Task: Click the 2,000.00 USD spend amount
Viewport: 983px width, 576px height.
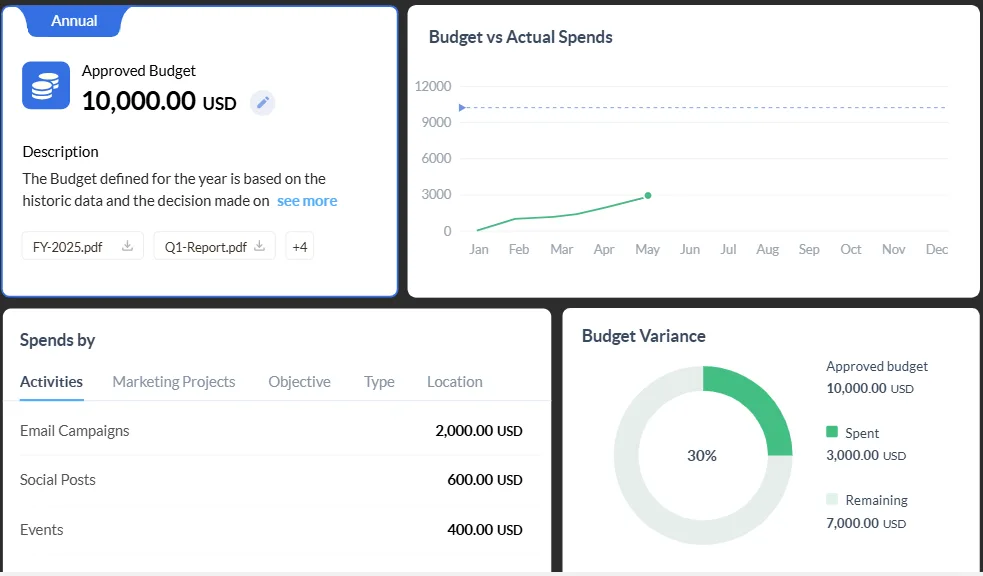Action: click(x=479, y=431)
